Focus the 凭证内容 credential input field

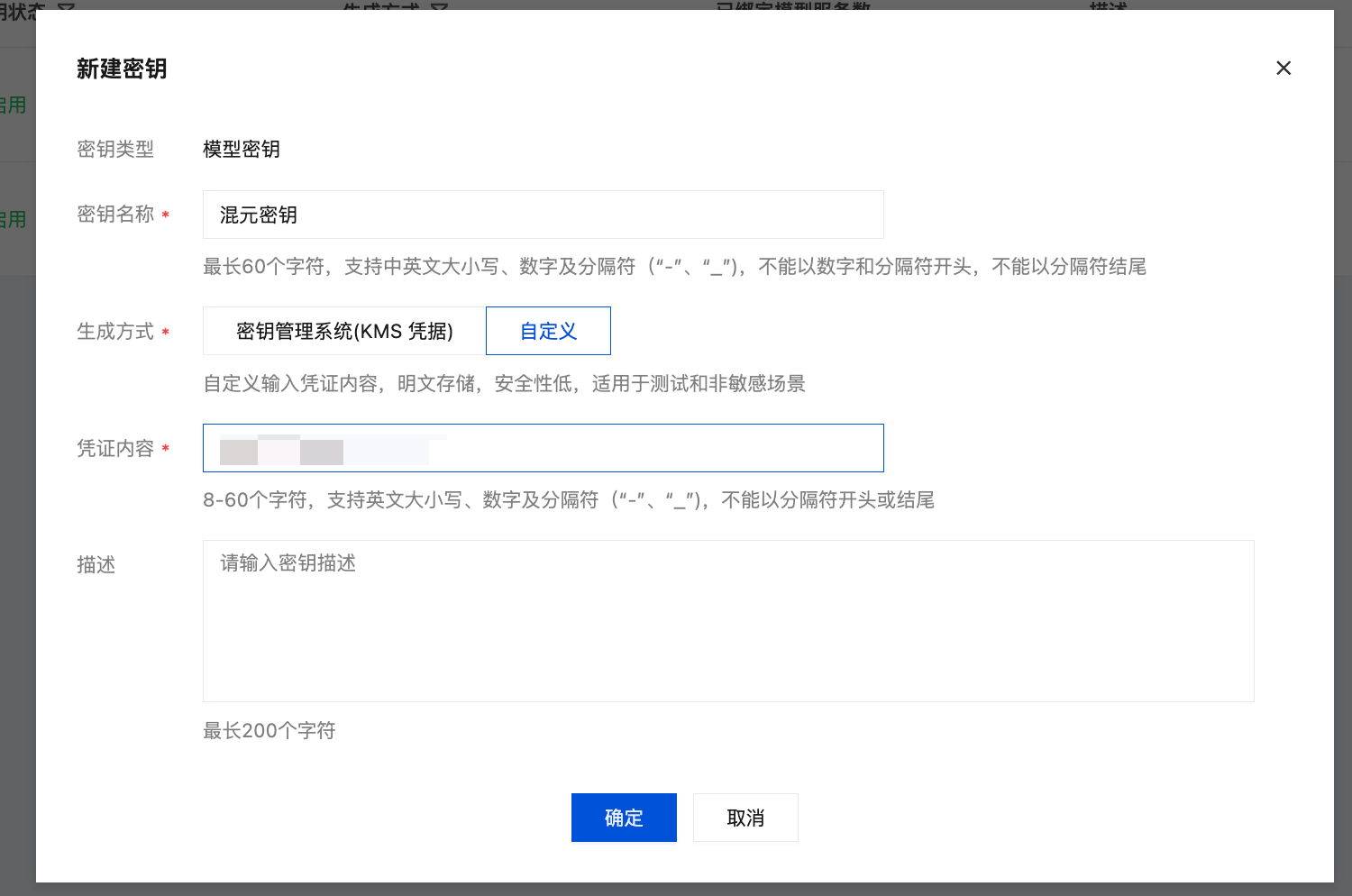[631, 448]
